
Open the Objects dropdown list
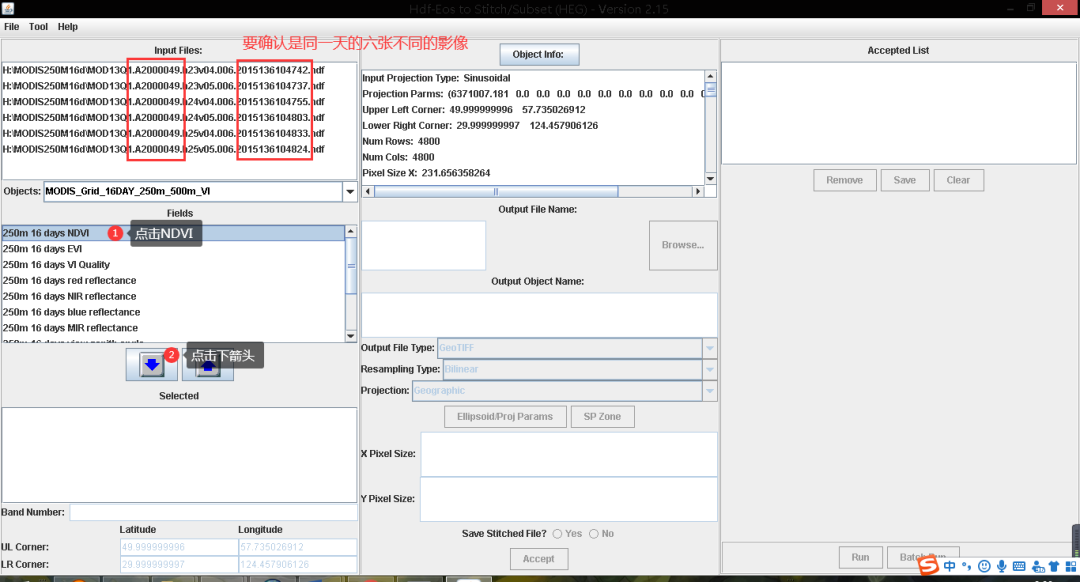pyautogui.click(x=350, y=191)
